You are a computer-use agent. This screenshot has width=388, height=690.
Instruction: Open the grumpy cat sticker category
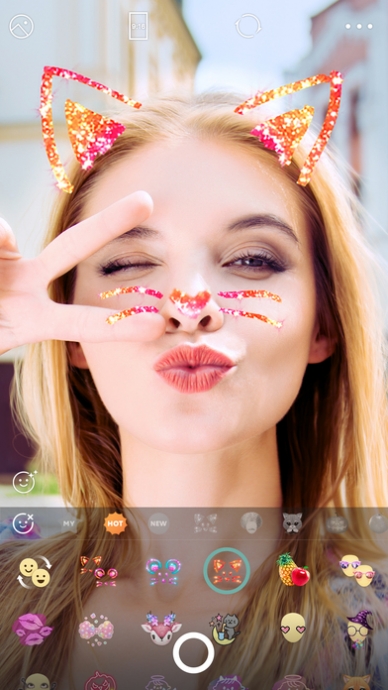[x=293, y=523]
